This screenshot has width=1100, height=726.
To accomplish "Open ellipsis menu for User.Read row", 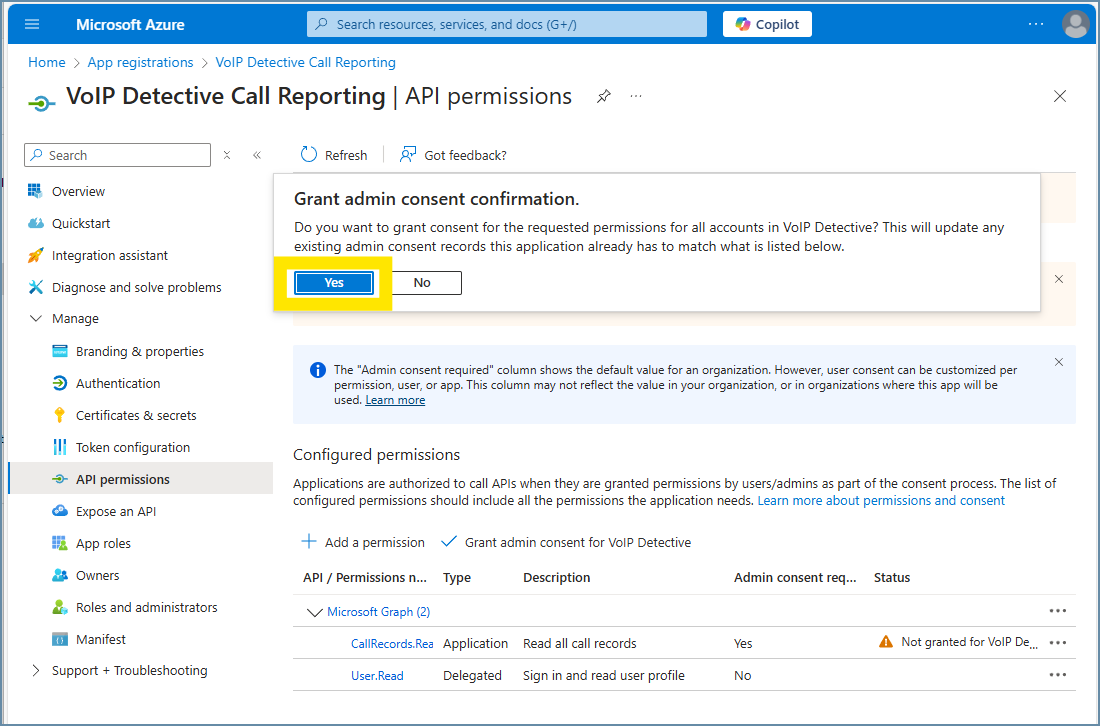I will coord(1058,675).
